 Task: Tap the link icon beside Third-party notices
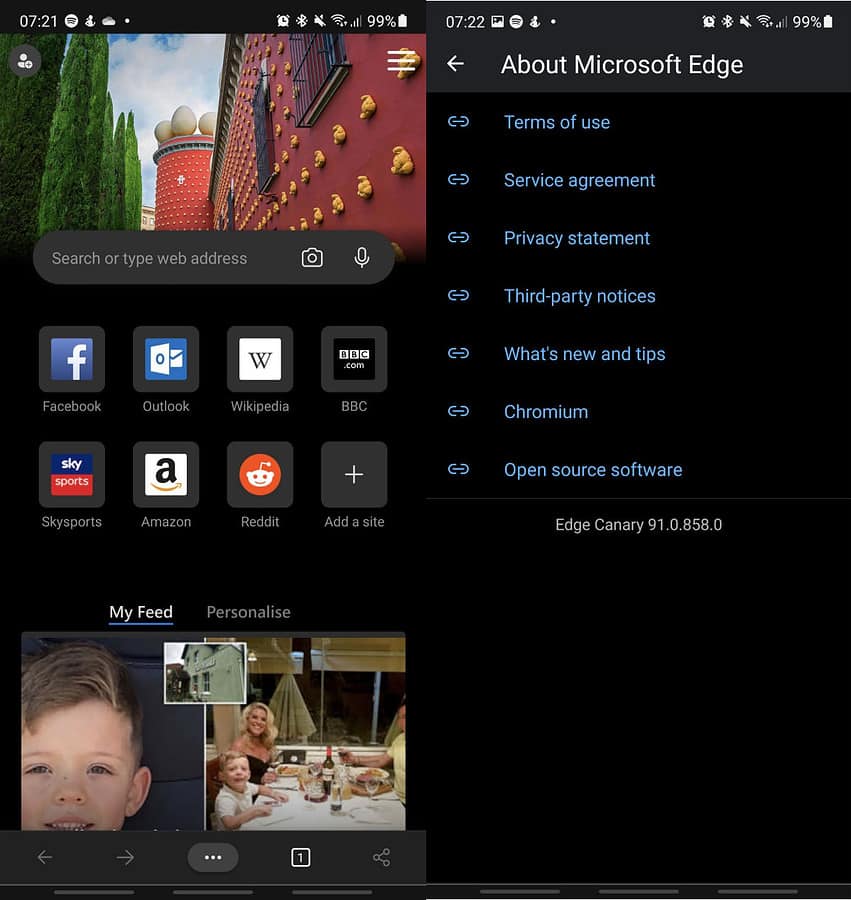click(458, 296)
